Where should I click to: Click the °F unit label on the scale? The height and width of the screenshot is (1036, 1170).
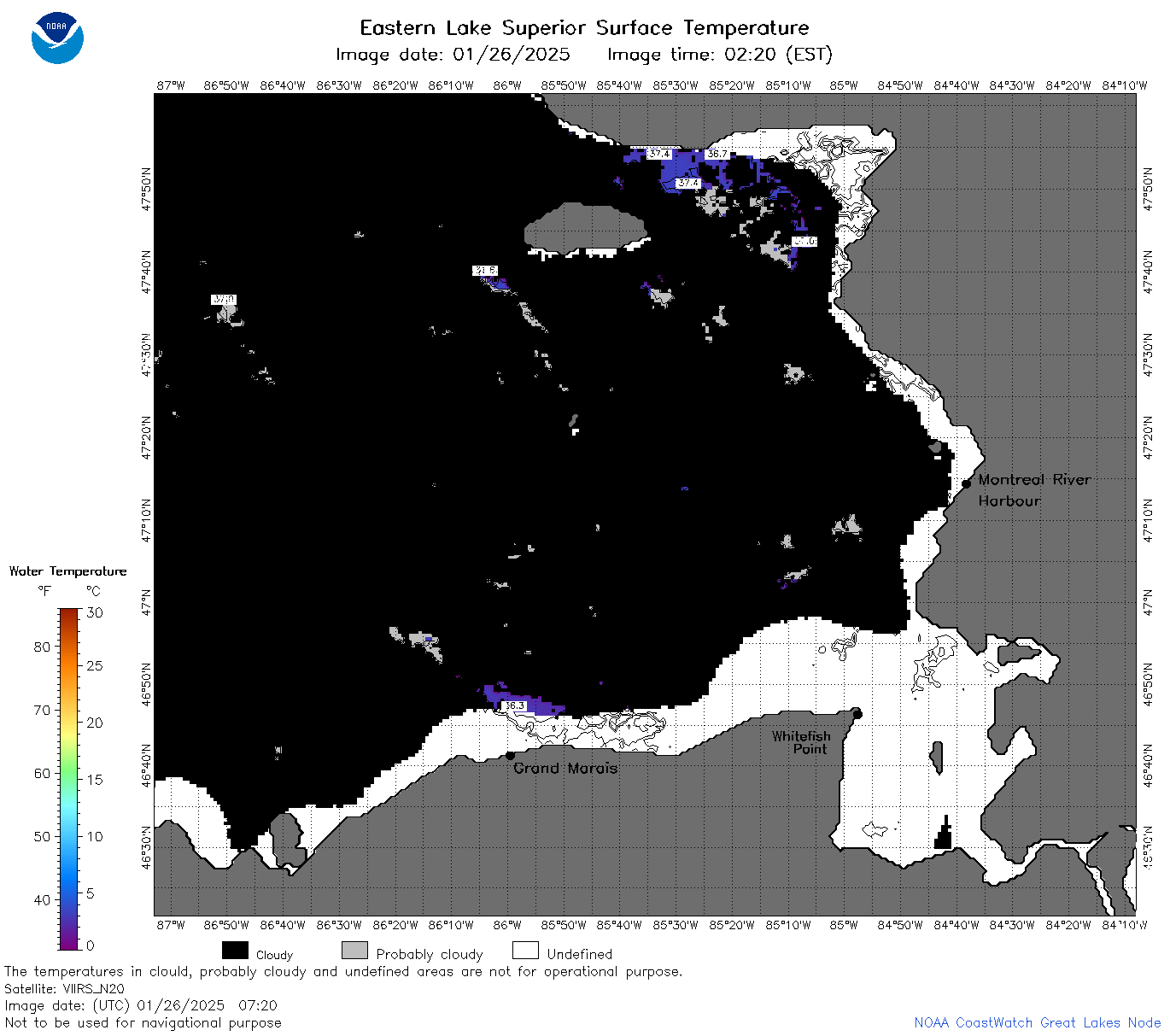click(x=44, y=591)
